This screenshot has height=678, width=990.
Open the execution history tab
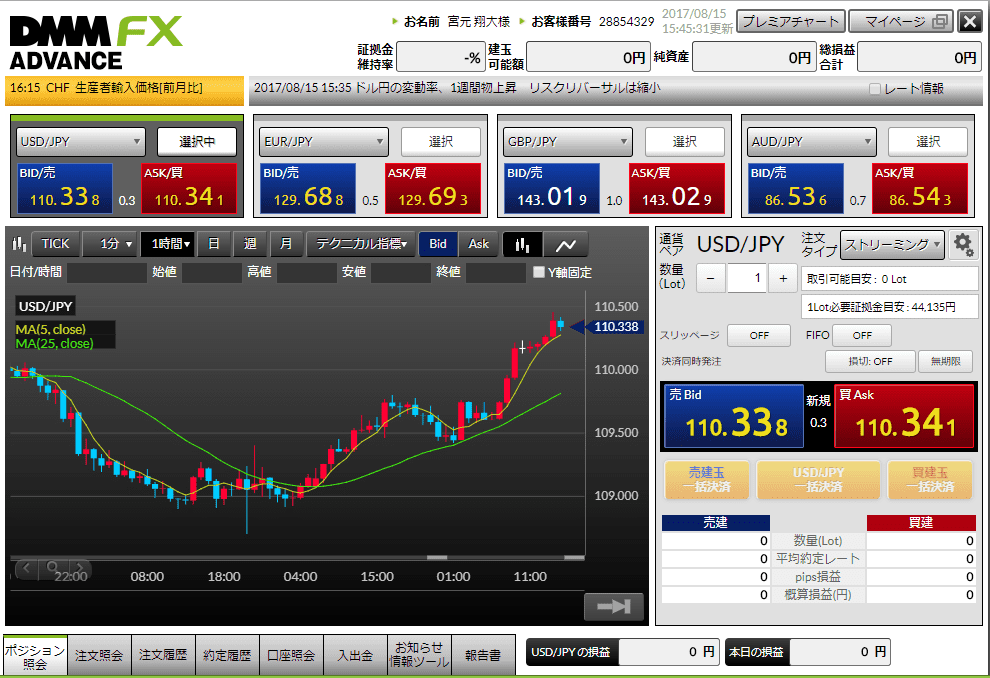[x=227, y=655]
